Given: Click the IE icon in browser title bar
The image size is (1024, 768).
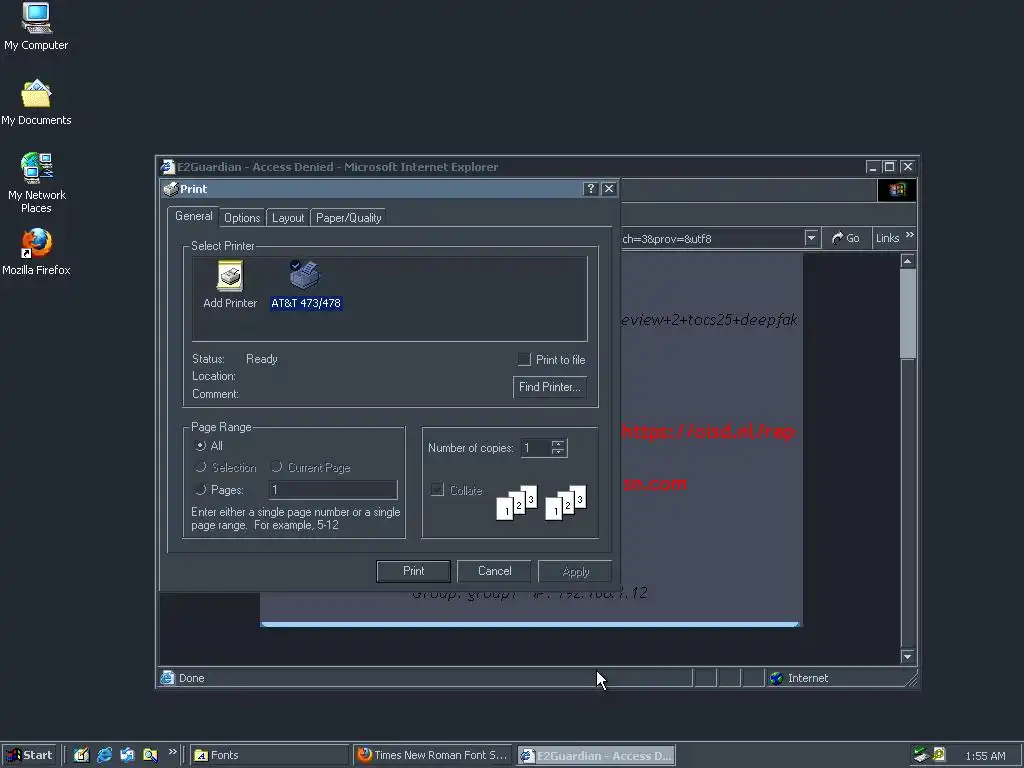Looking at the screenshot, I should coord(168,167).
